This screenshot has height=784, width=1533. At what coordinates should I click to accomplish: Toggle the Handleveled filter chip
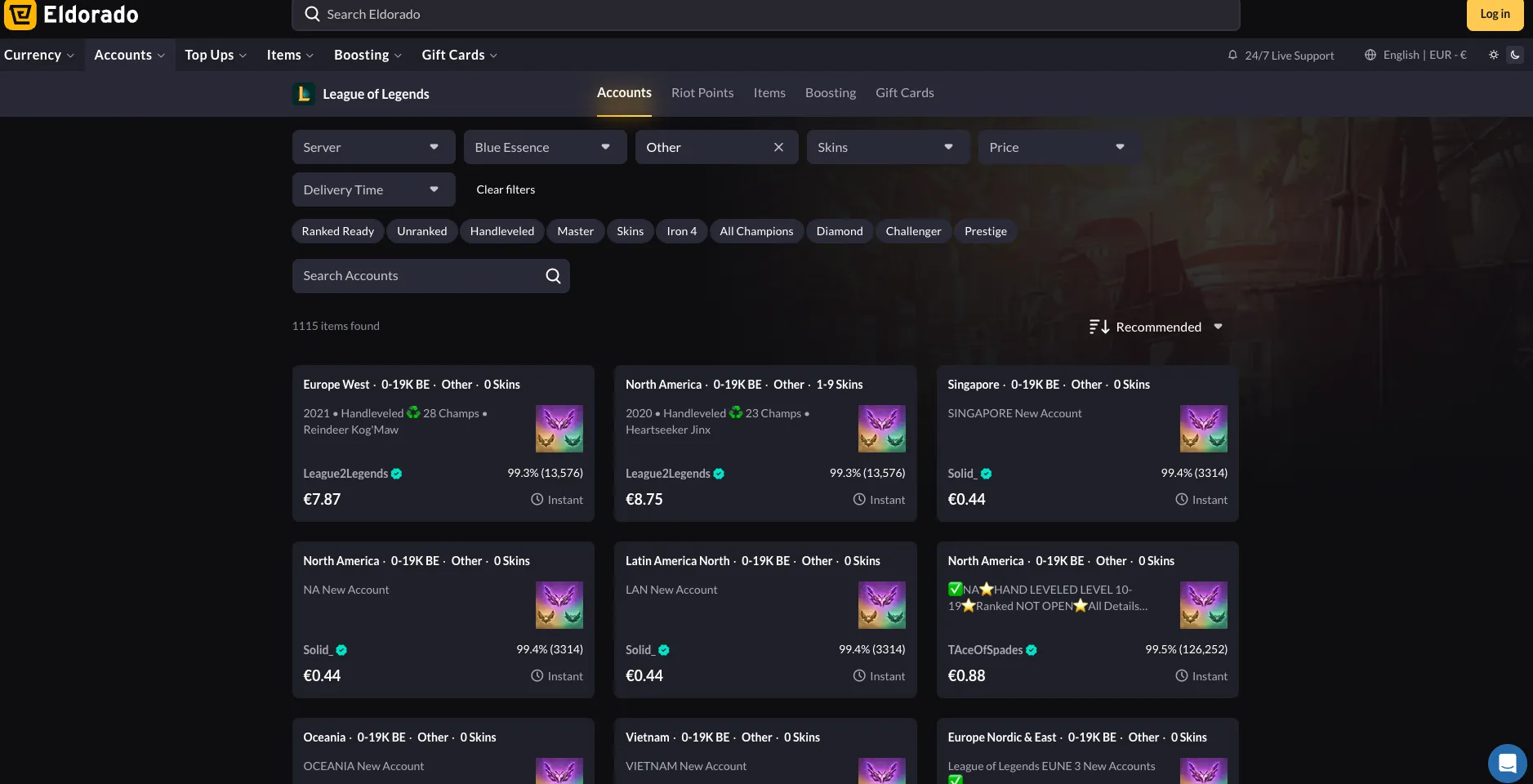[501, 231]
